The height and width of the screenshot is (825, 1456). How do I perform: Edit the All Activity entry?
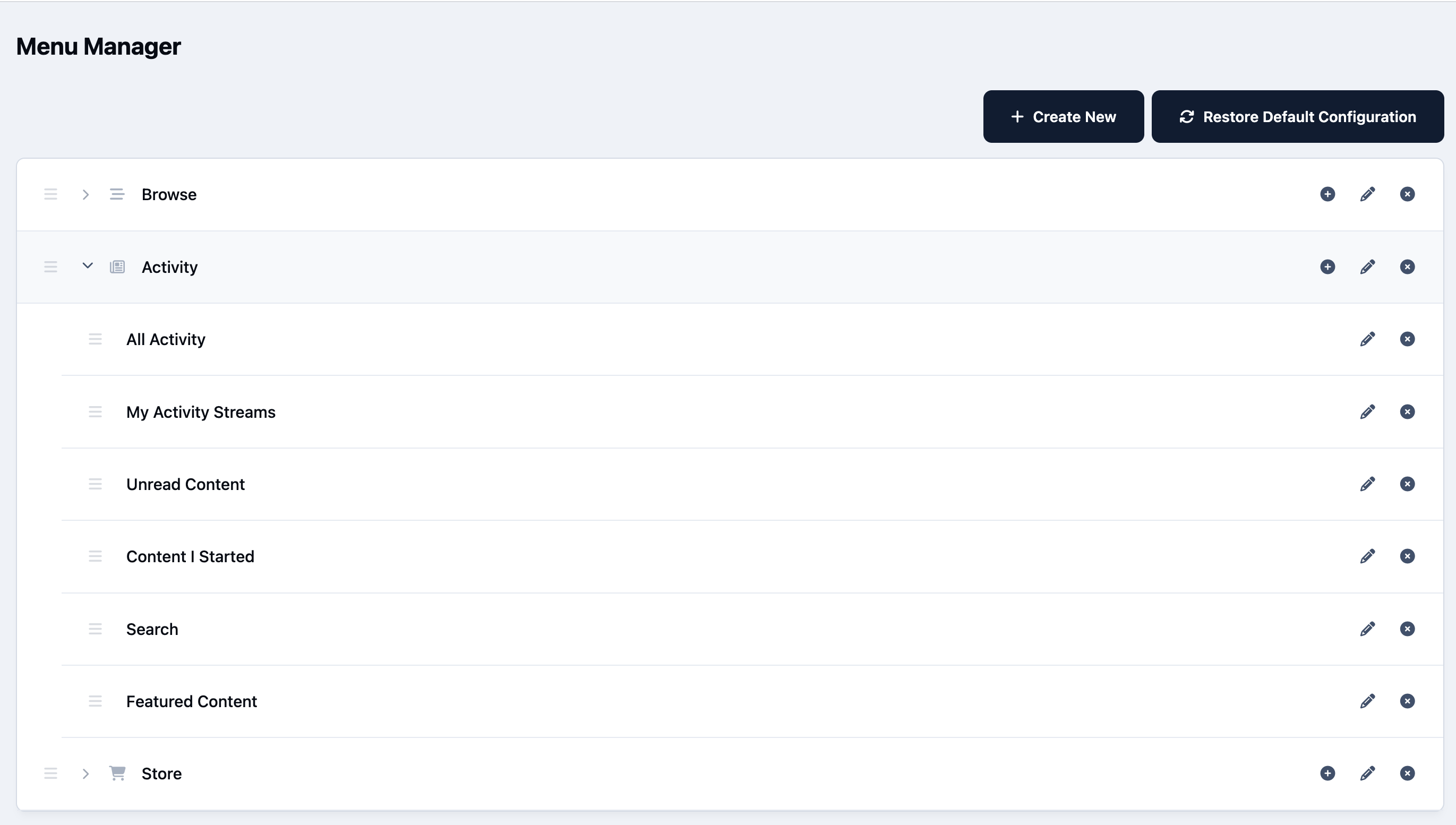click(x=1367, y=339)
